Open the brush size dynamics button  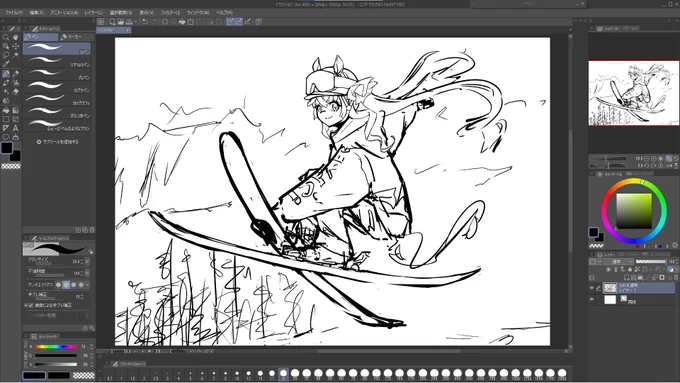pos(87,262)
